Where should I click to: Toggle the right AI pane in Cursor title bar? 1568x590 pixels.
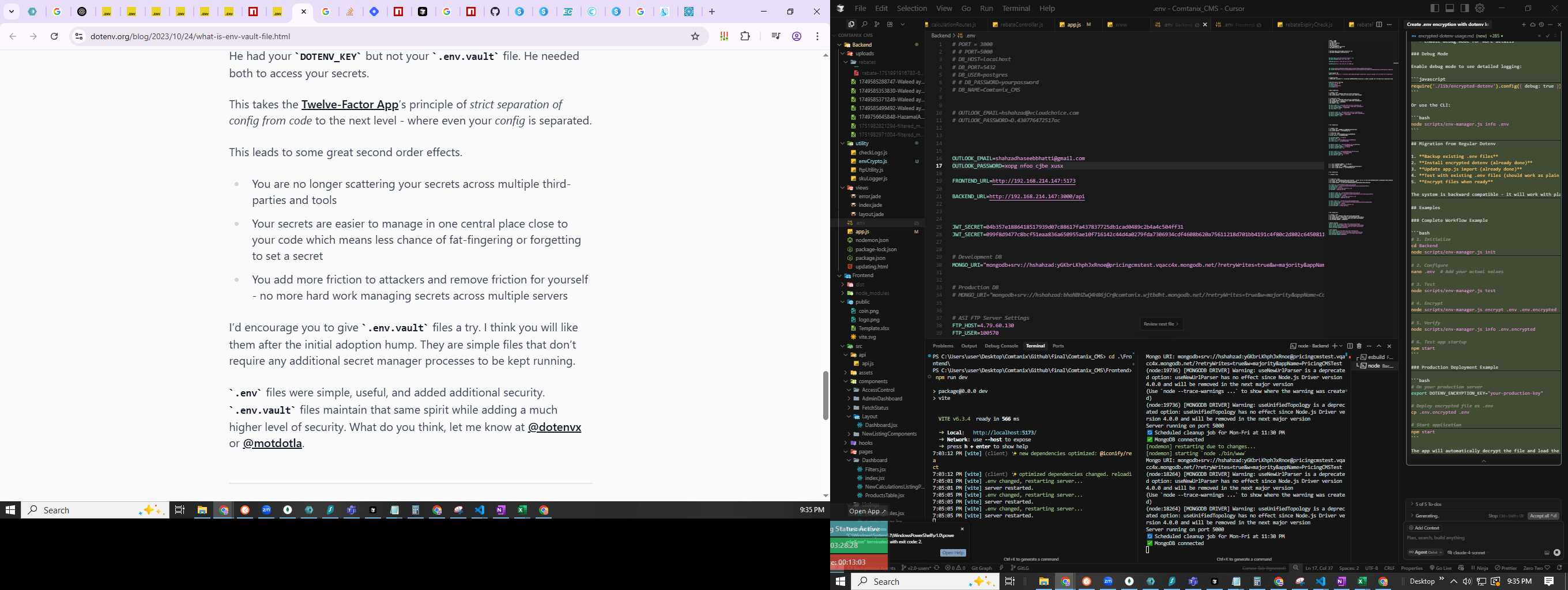point(1464,8)
